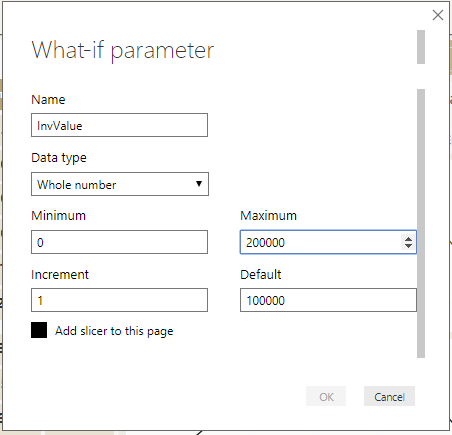The height and width of the screenshot is (435, 452).
Task: Increase Maximum value with up arrow
Action: (408, 238)
